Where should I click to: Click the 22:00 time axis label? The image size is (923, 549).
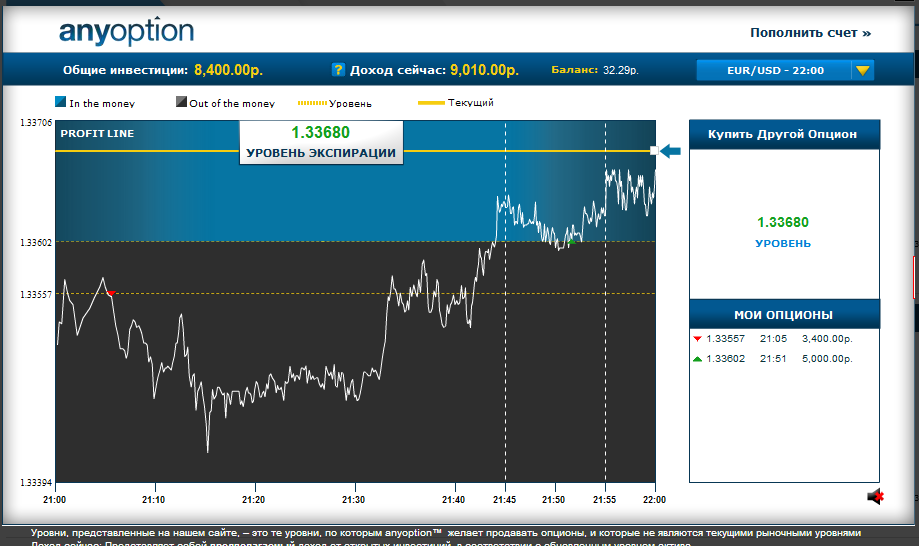pyautogui.click(x=654, y=500)
